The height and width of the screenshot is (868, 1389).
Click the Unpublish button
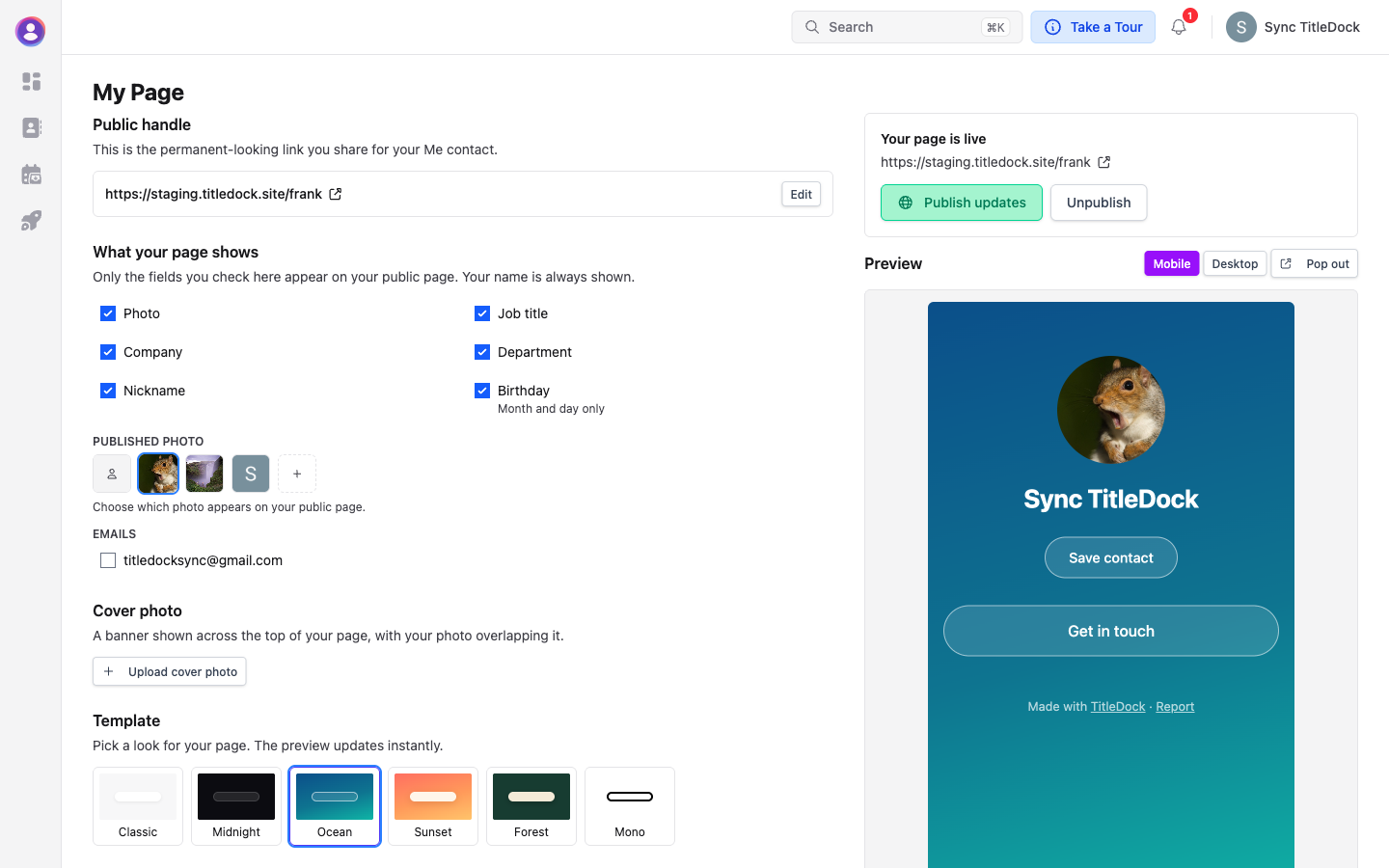click(x=1099, y=203)
